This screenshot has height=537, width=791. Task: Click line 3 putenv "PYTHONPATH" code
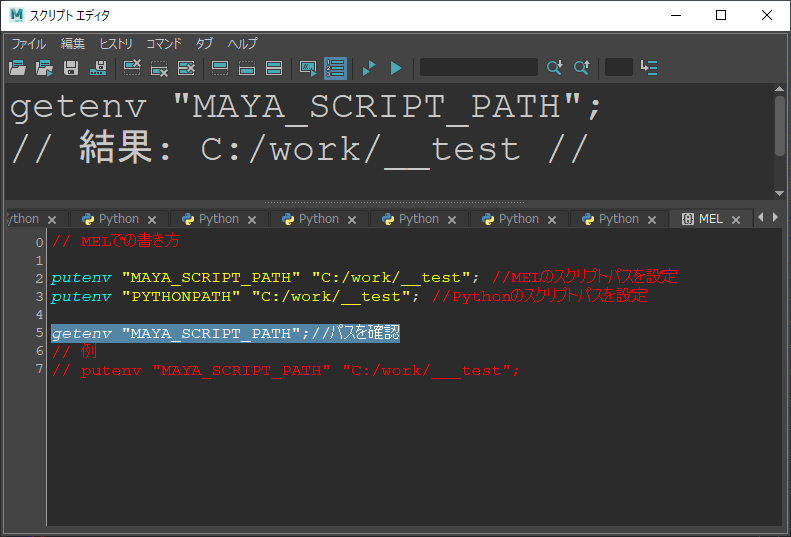[235, 296]
